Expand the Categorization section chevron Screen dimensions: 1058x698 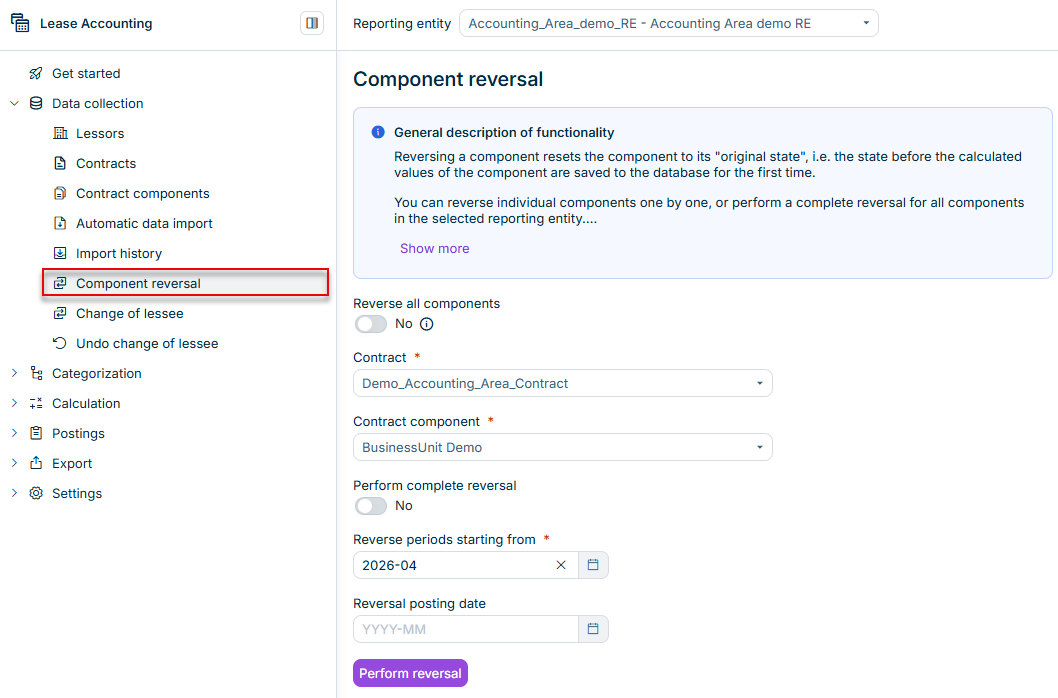(x=14, y=373)
